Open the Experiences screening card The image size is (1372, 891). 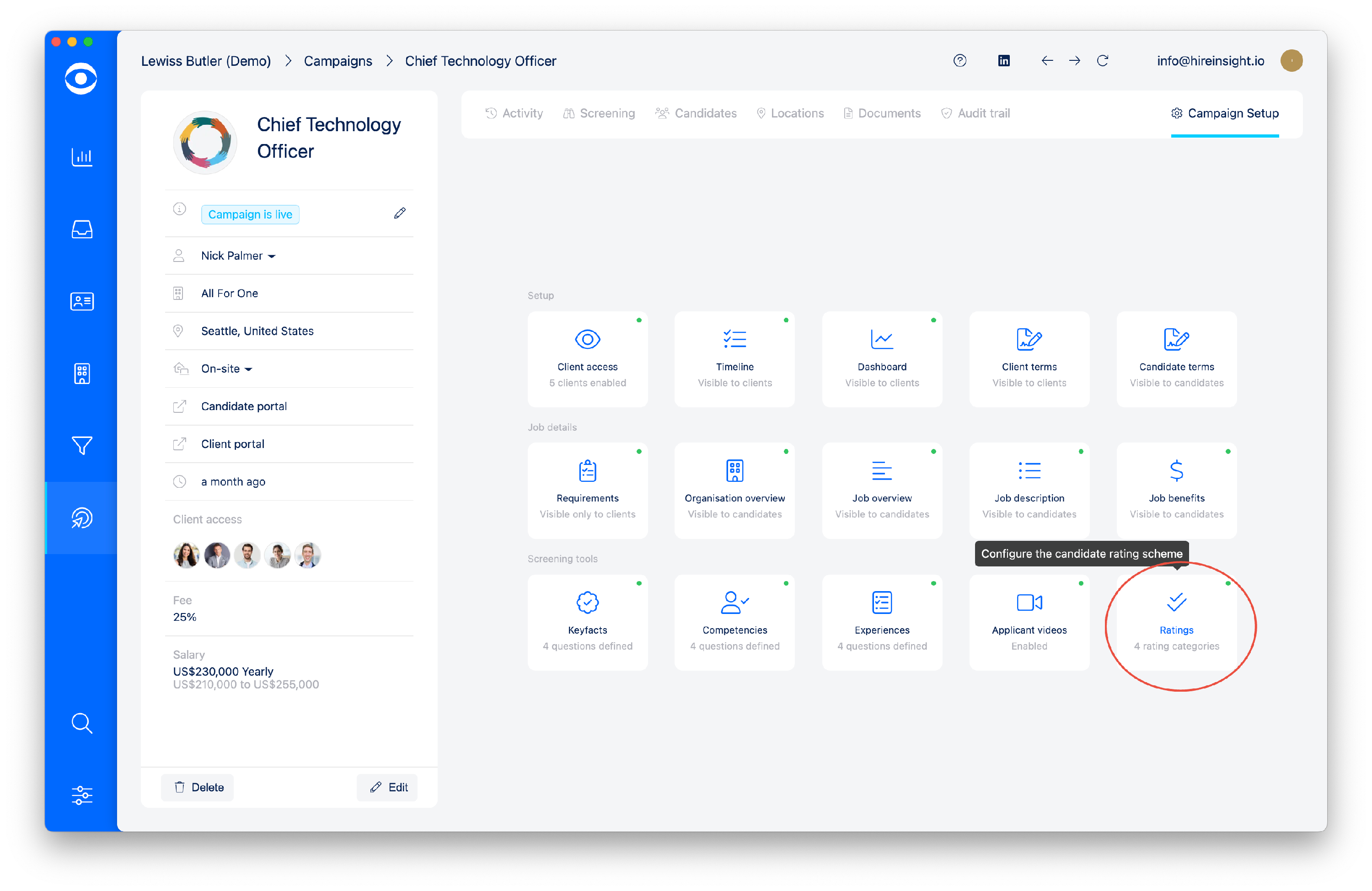(x=882, y=623)
